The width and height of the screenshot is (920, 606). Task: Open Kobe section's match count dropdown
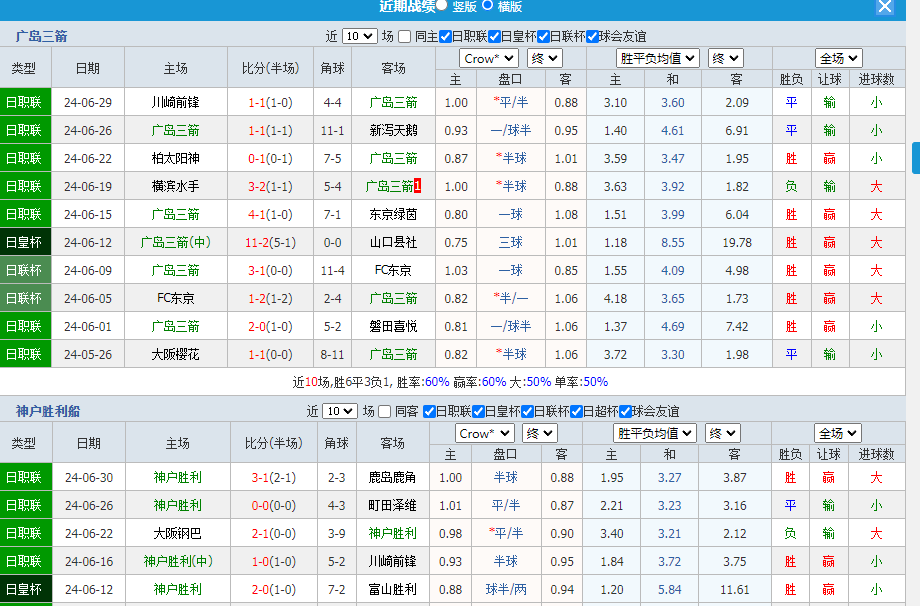click(340, 409)
